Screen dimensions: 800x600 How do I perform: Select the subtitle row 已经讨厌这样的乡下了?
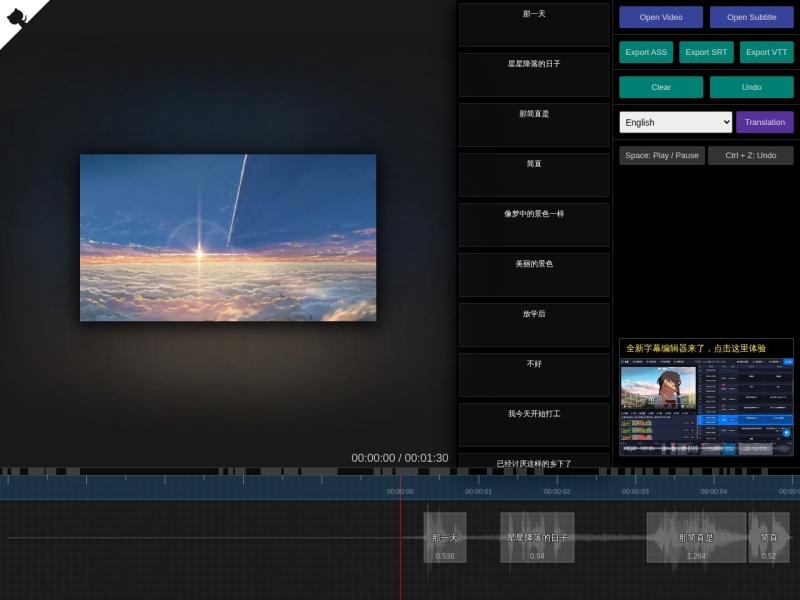(x=534, y=460)
